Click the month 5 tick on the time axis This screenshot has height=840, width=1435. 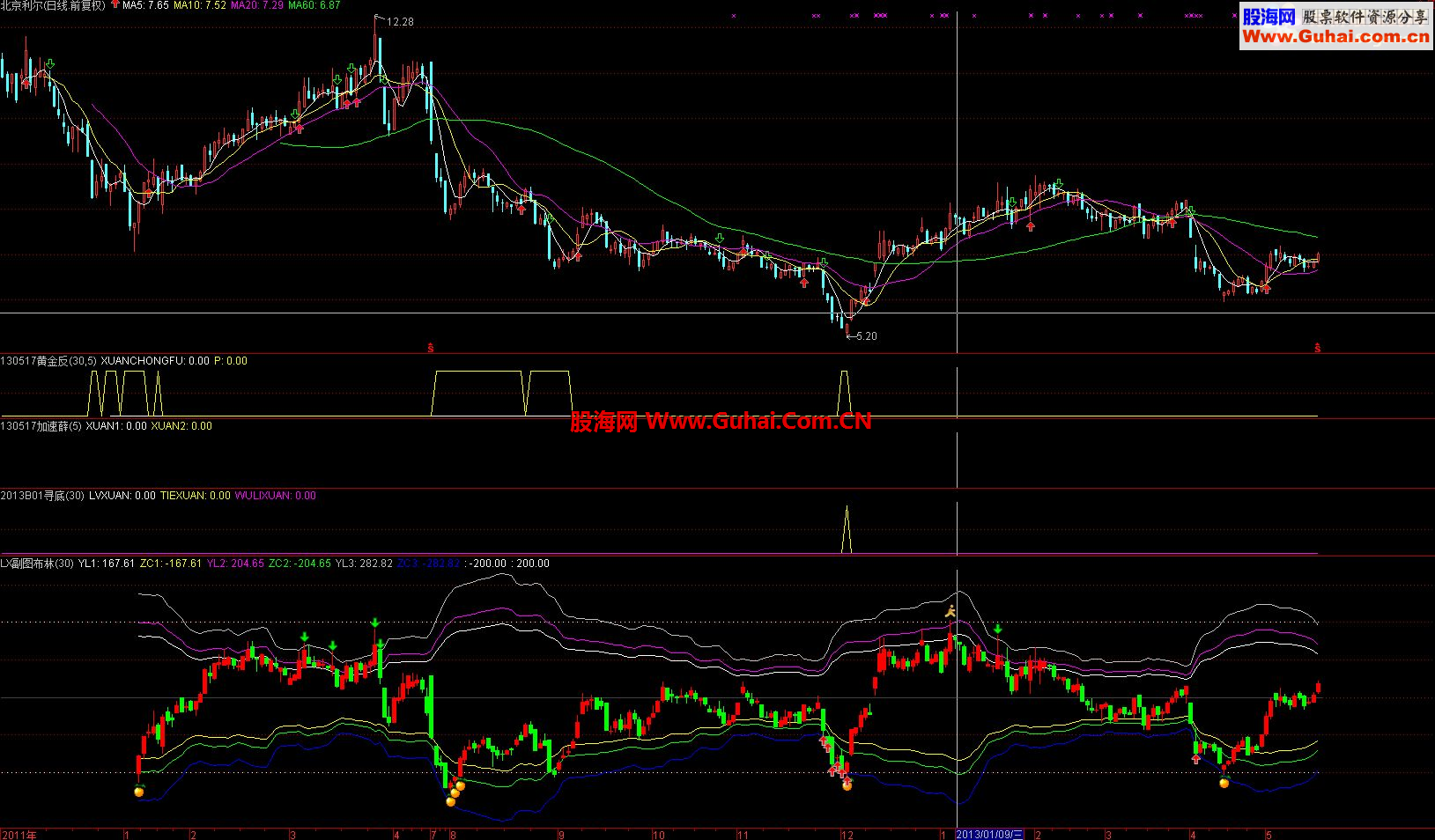1269,835
